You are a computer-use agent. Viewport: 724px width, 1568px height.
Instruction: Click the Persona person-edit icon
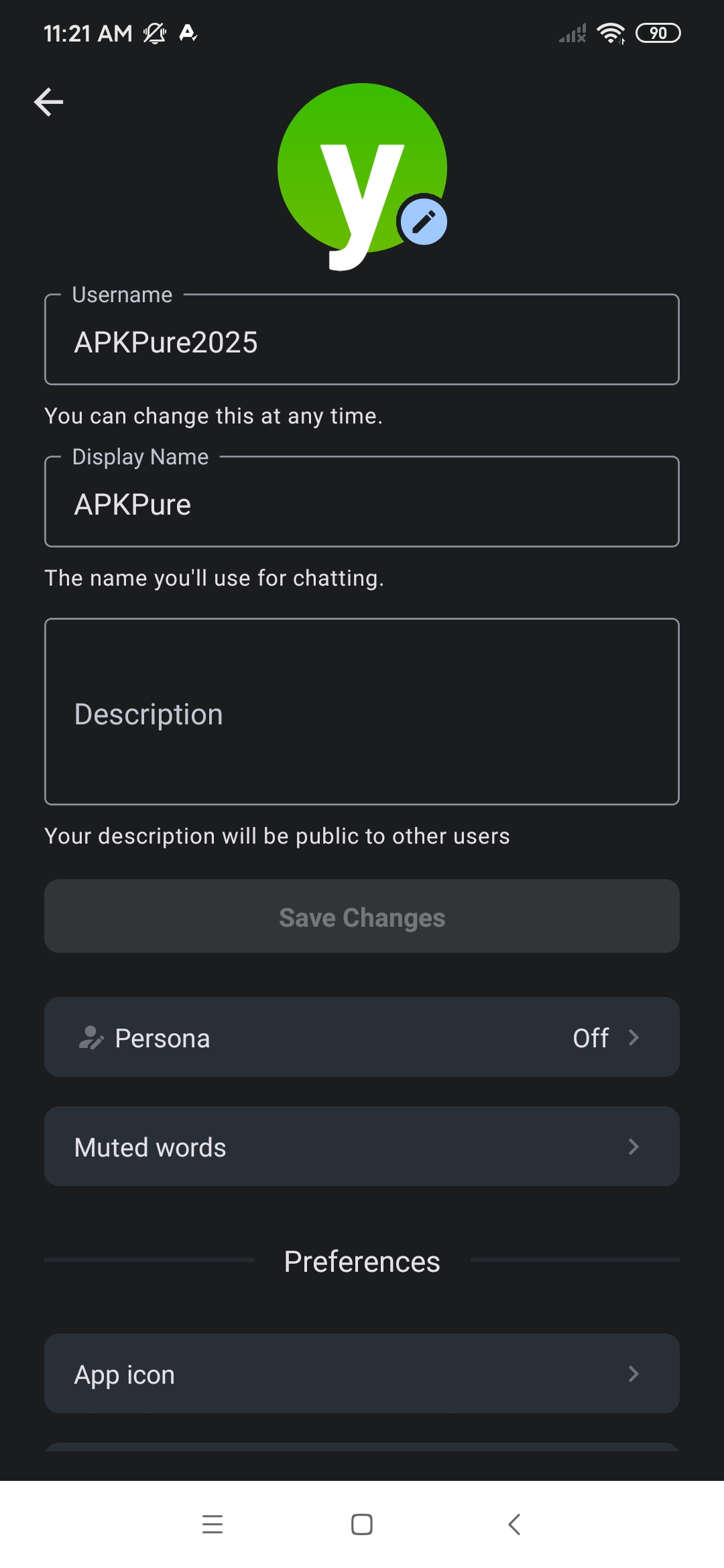(90, 1037)
